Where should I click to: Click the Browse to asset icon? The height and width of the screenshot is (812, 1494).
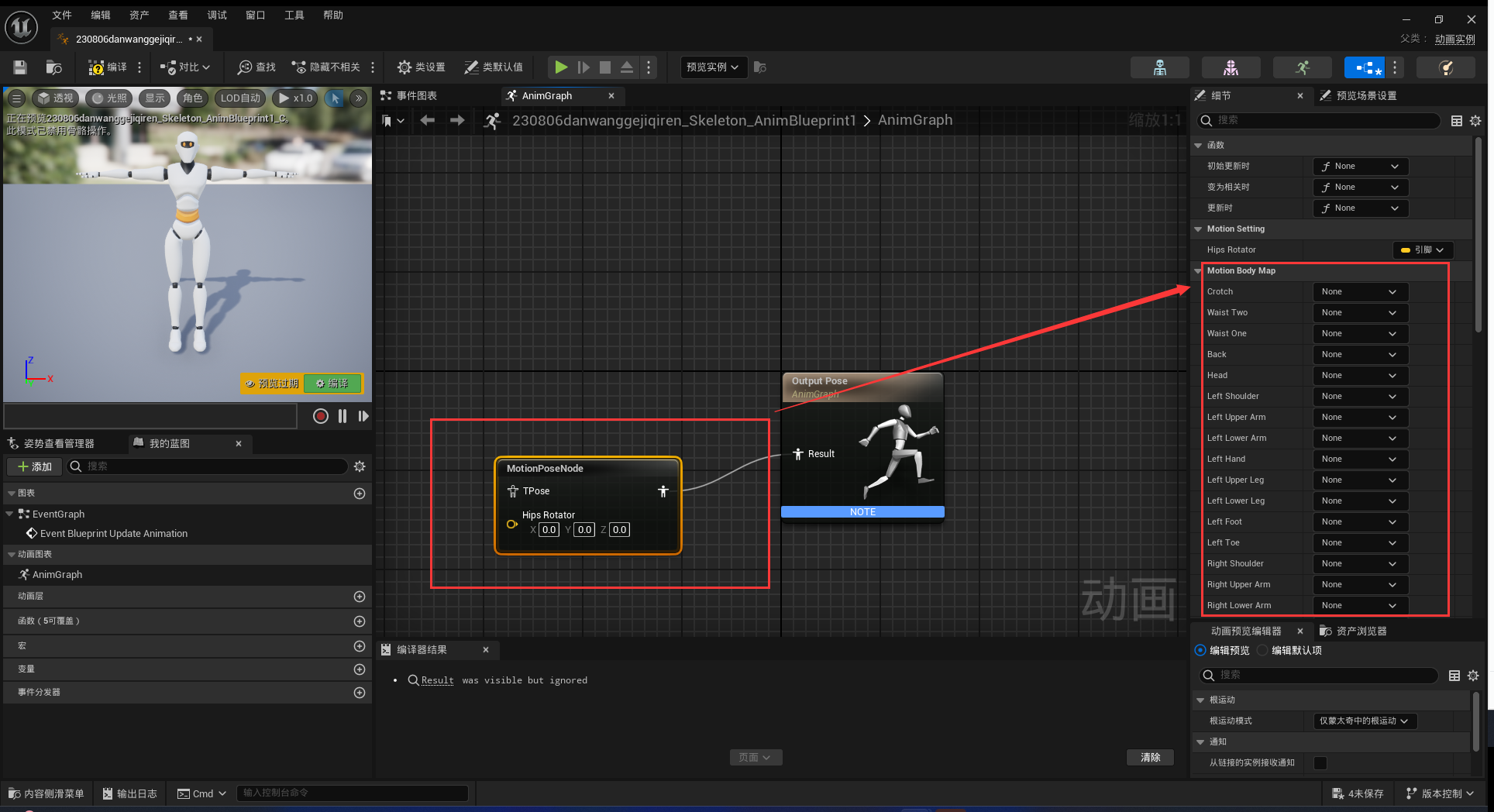pyautogui.click(x=53, y=67)
